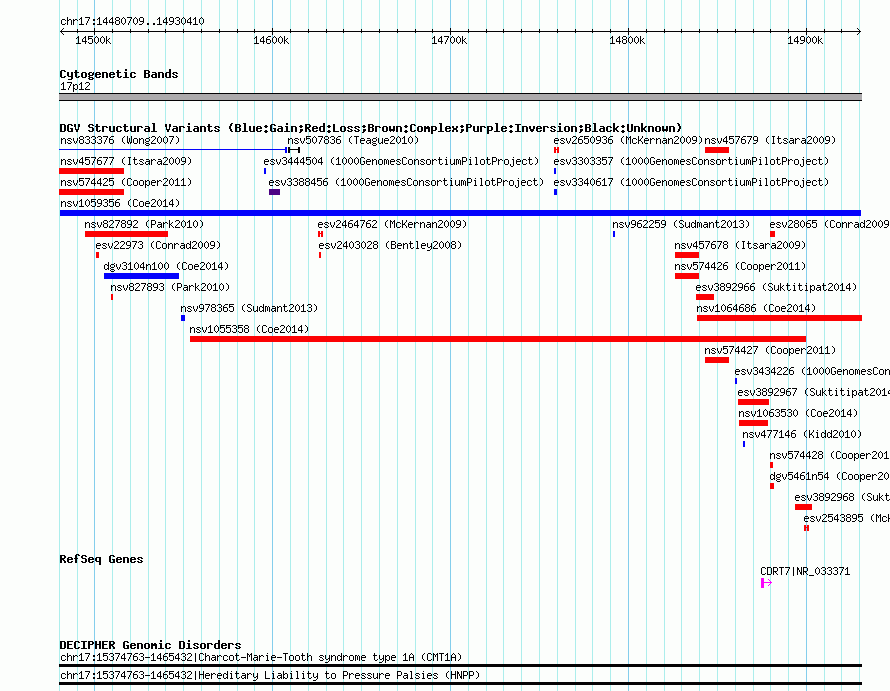Open esv2403028 (Bentley2008) label

tap(390, 245)
